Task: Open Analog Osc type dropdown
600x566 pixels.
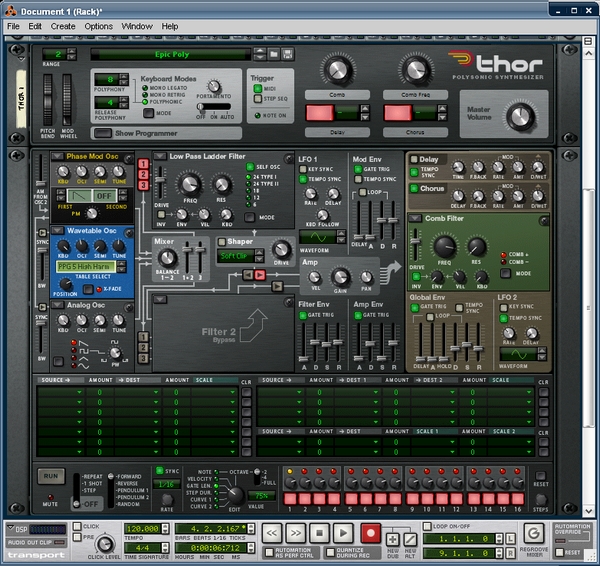Action: (57, 305)
